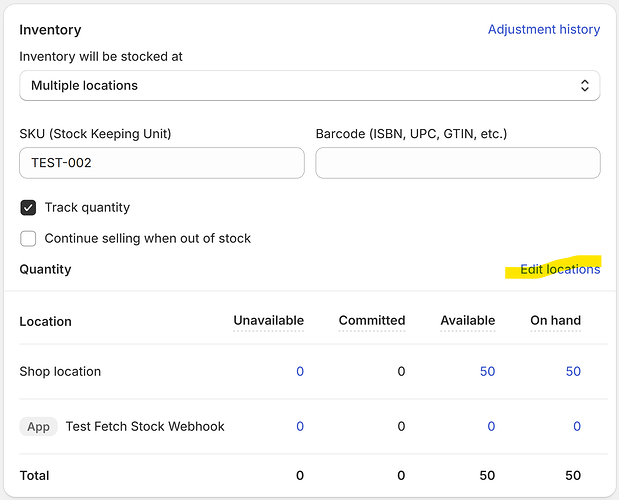Click the empty Barcode input field
Screen dimensions: 619x500
click(x=457, y=163)
